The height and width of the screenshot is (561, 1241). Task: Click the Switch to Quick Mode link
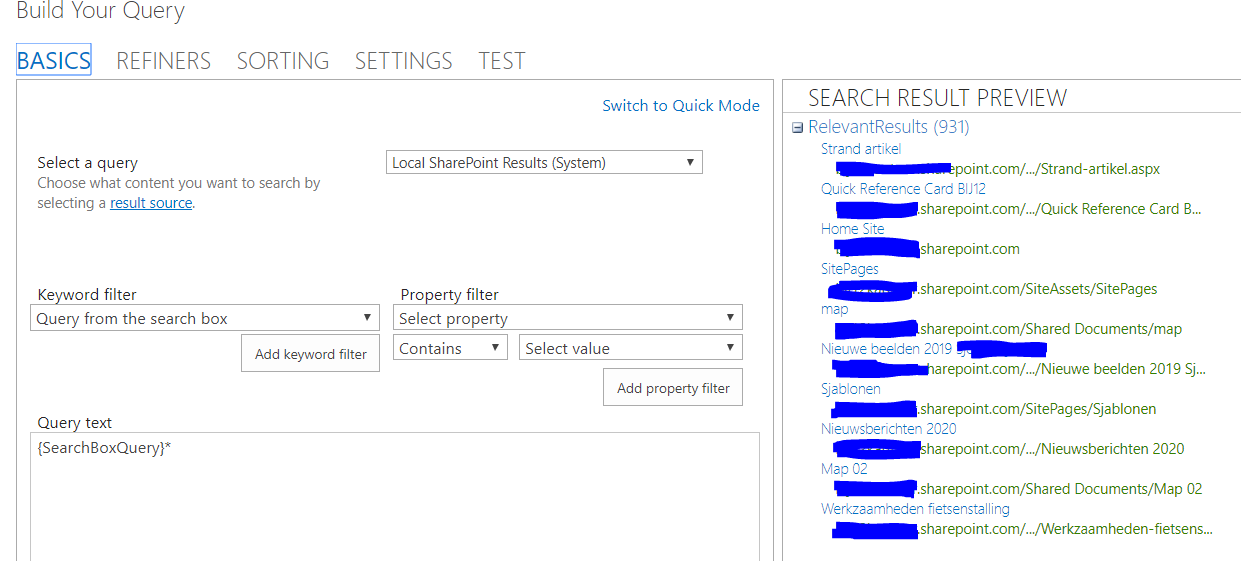tap(681, 106)
